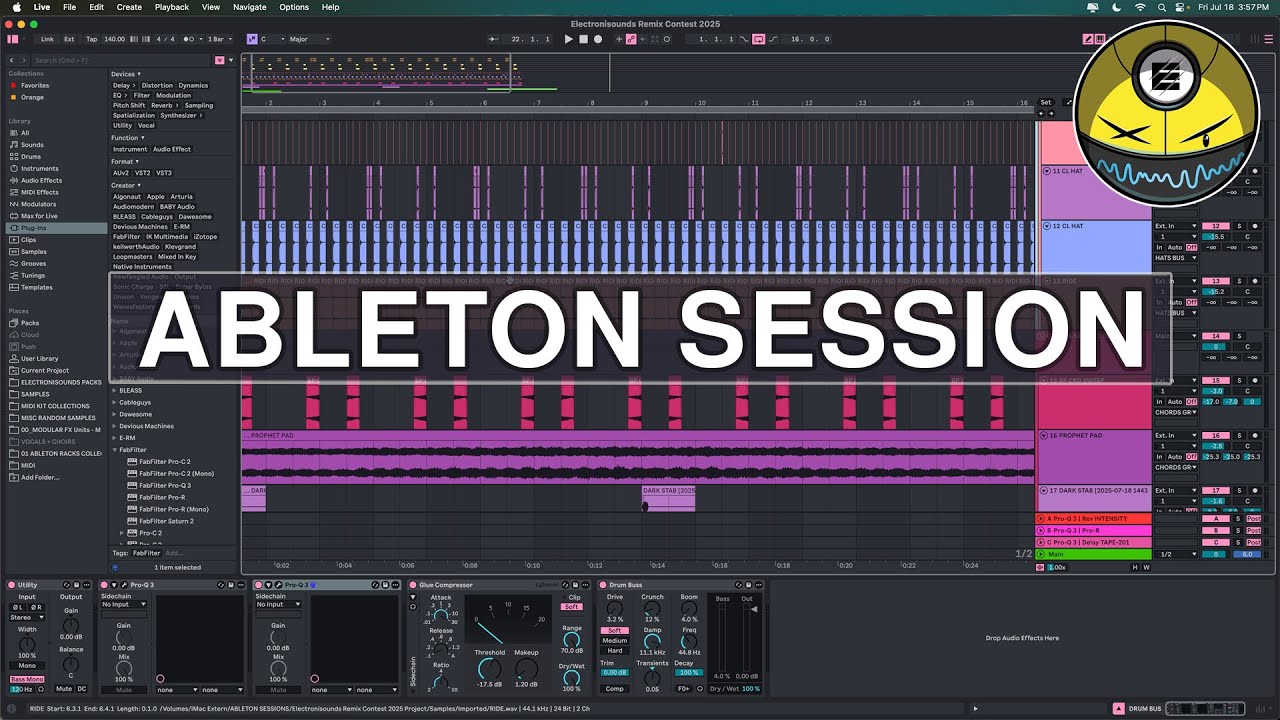Open Packs under Places
This screenshot has height=720, width=1280.
click(30, 323)
